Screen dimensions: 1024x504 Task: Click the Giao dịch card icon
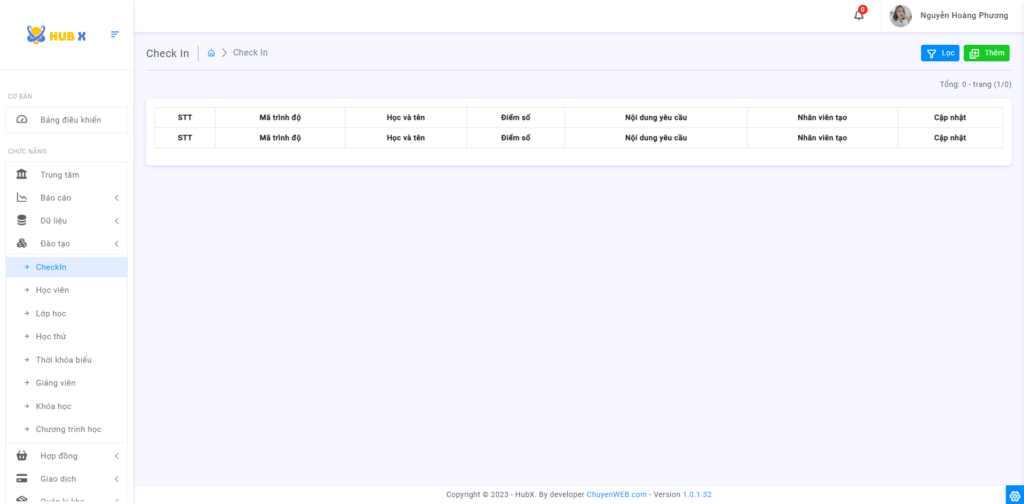click(22, 479)
